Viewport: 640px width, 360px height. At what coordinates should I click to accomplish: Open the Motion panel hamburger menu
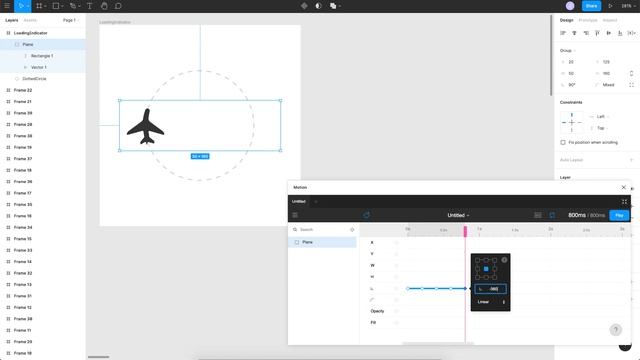click(x=295, y=215)
